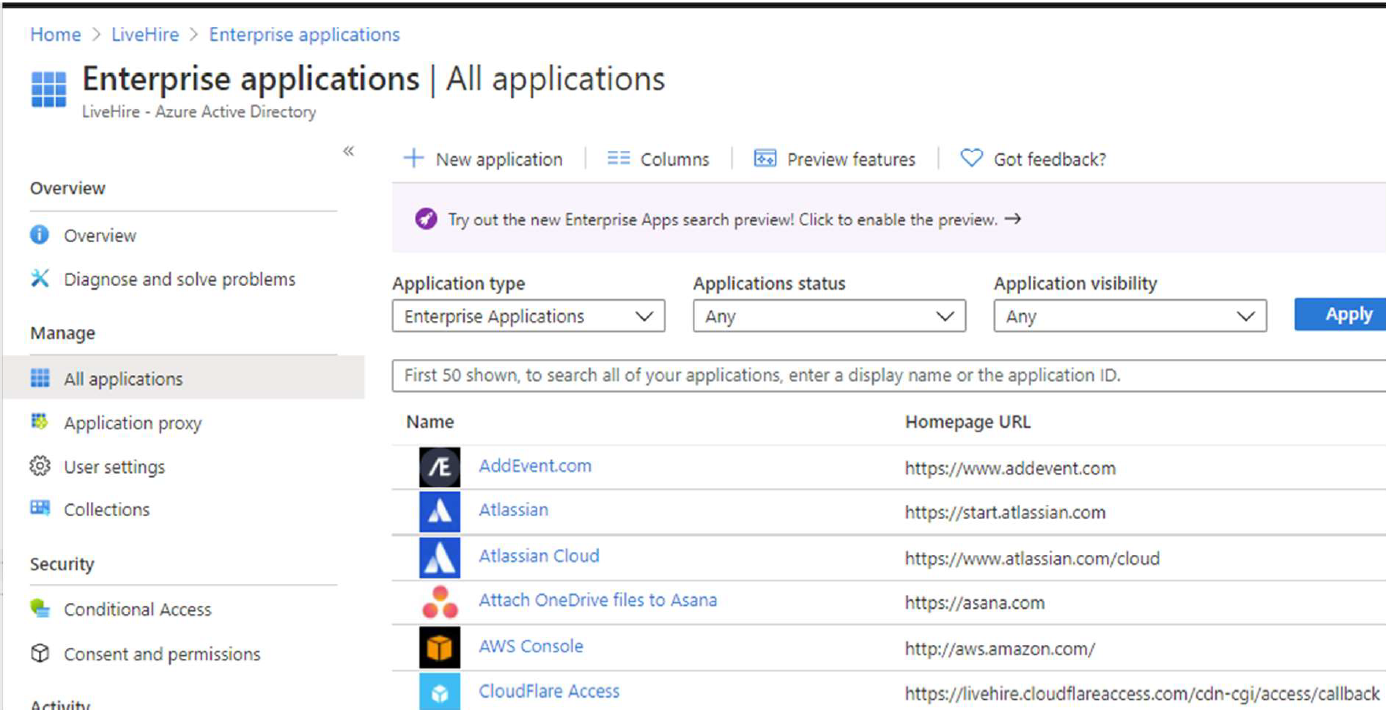Open the Application visibility dropdown
The width and height of the screenshot is (1386, 727).
pyautogui.click(x=1129, y=317)
